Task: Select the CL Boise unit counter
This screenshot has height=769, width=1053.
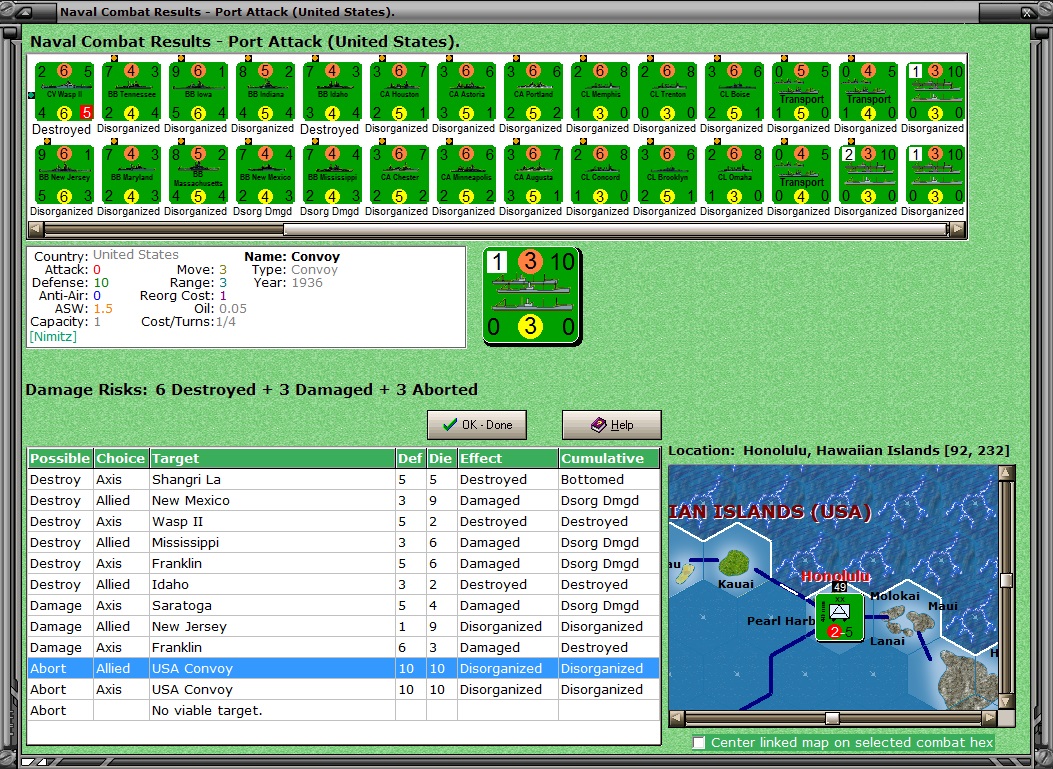Action: (735, 92)
